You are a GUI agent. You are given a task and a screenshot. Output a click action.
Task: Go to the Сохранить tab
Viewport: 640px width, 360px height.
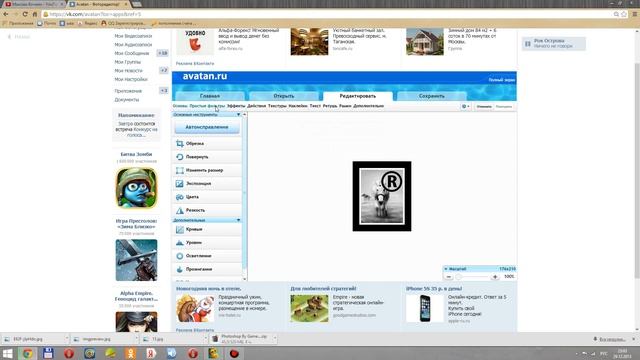click(x=431, y=96)
